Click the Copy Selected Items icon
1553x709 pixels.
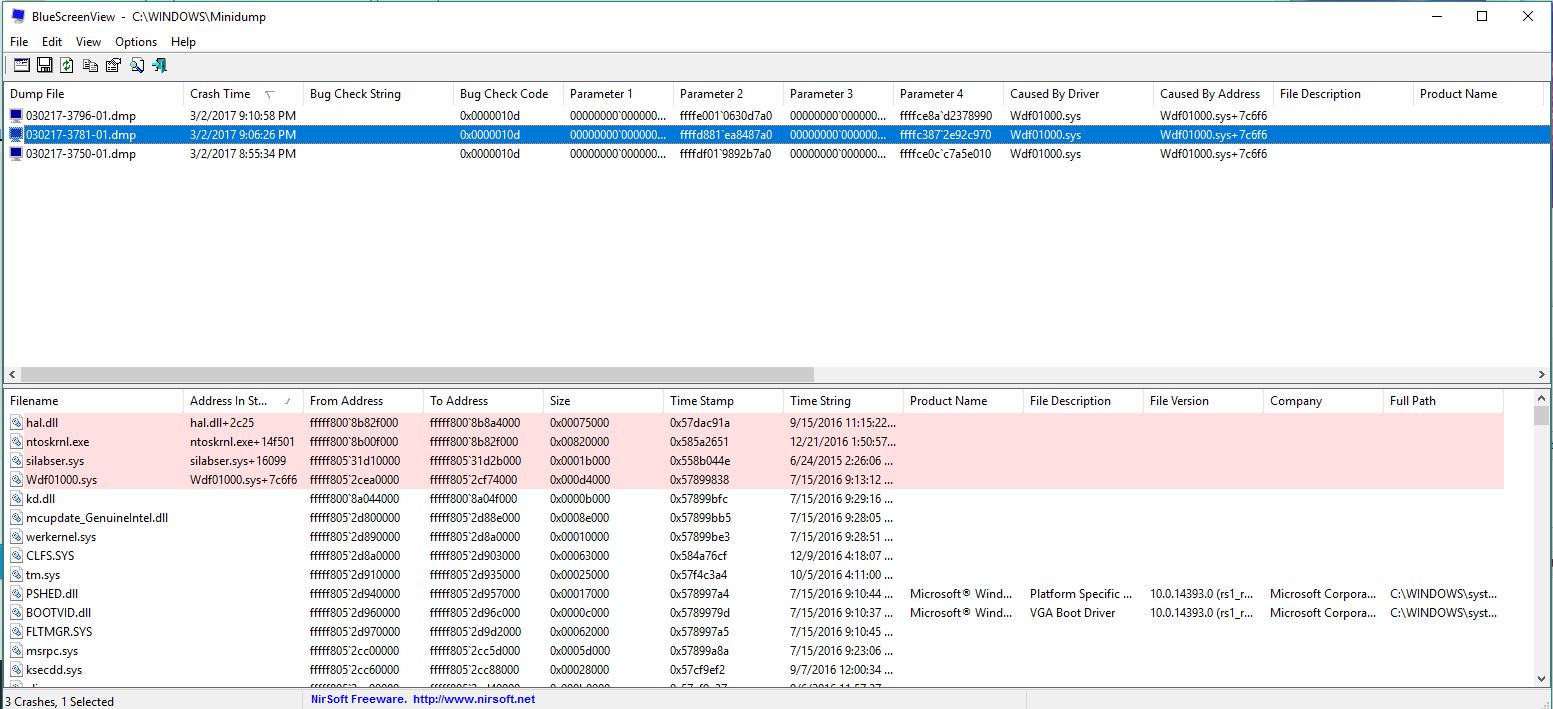point(90,66)
